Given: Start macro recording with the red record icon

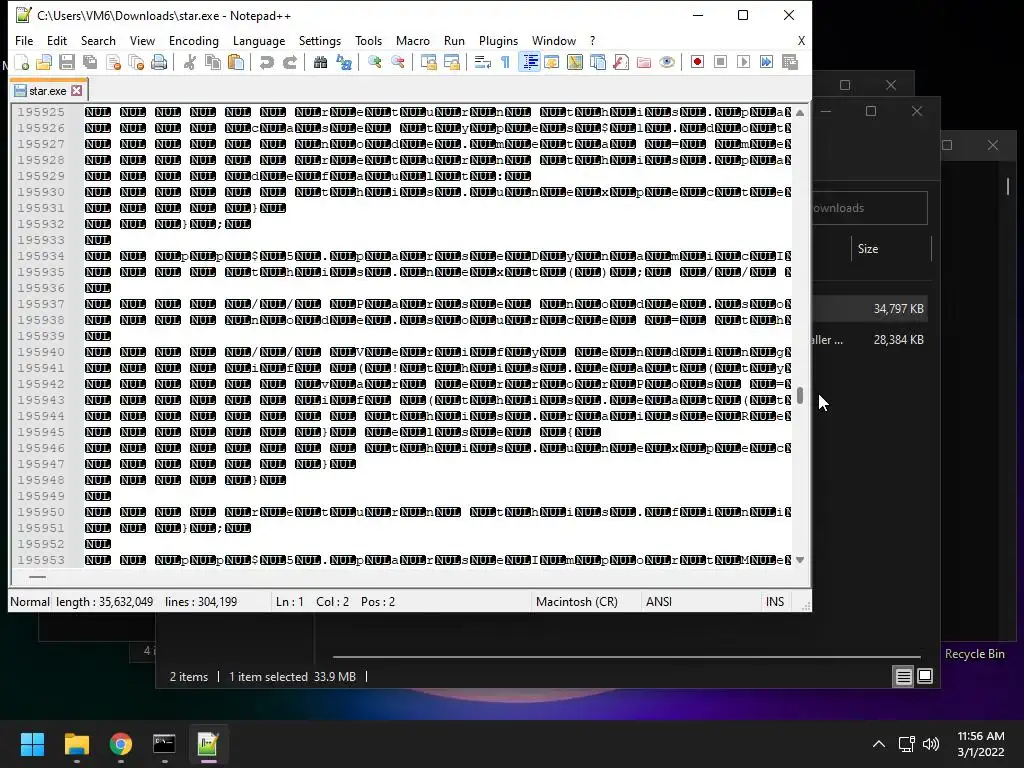Looking at the screenshot, I should 697,62.
